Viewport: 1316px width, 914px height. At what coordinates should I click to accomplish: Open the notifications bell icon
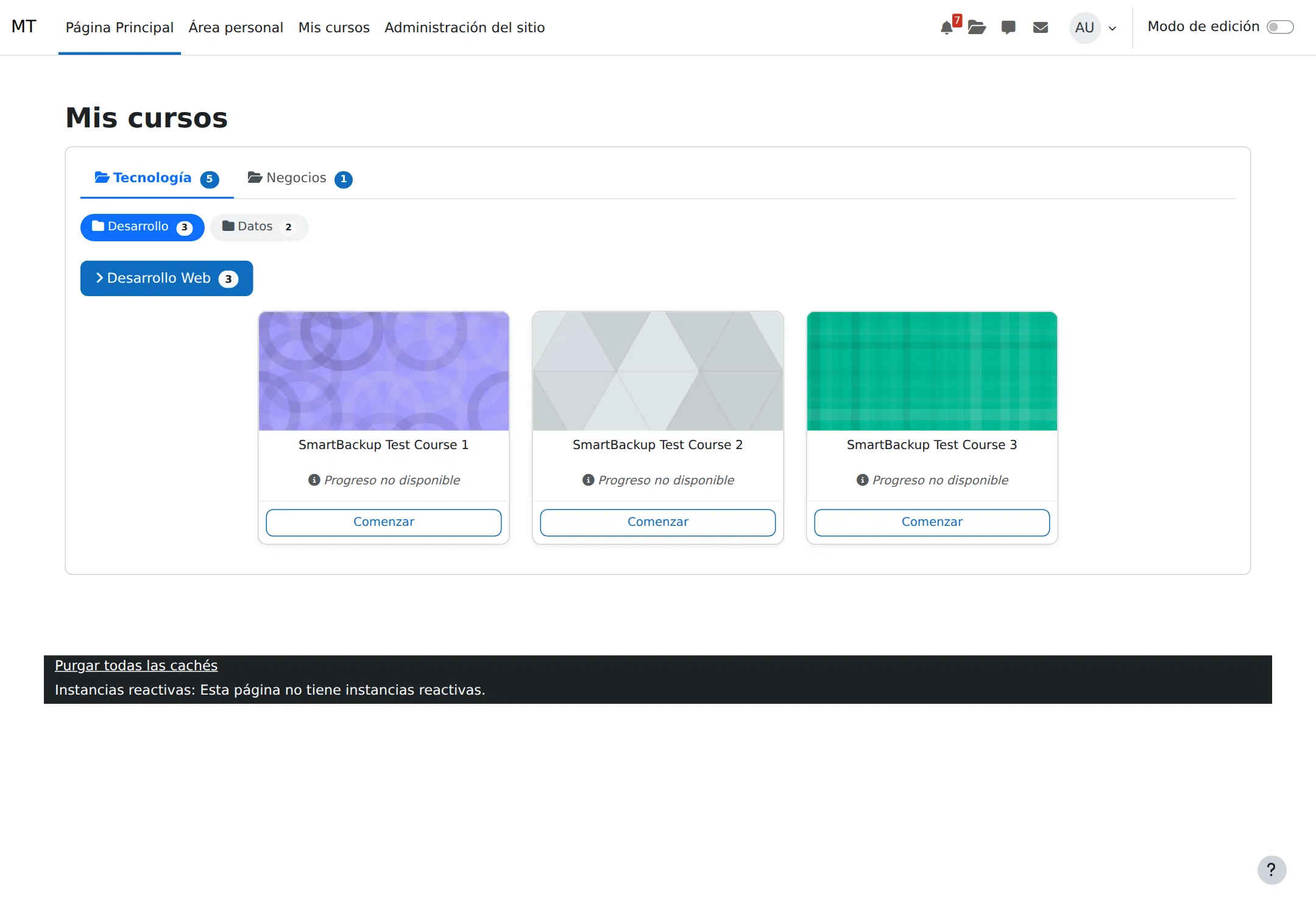946,28
